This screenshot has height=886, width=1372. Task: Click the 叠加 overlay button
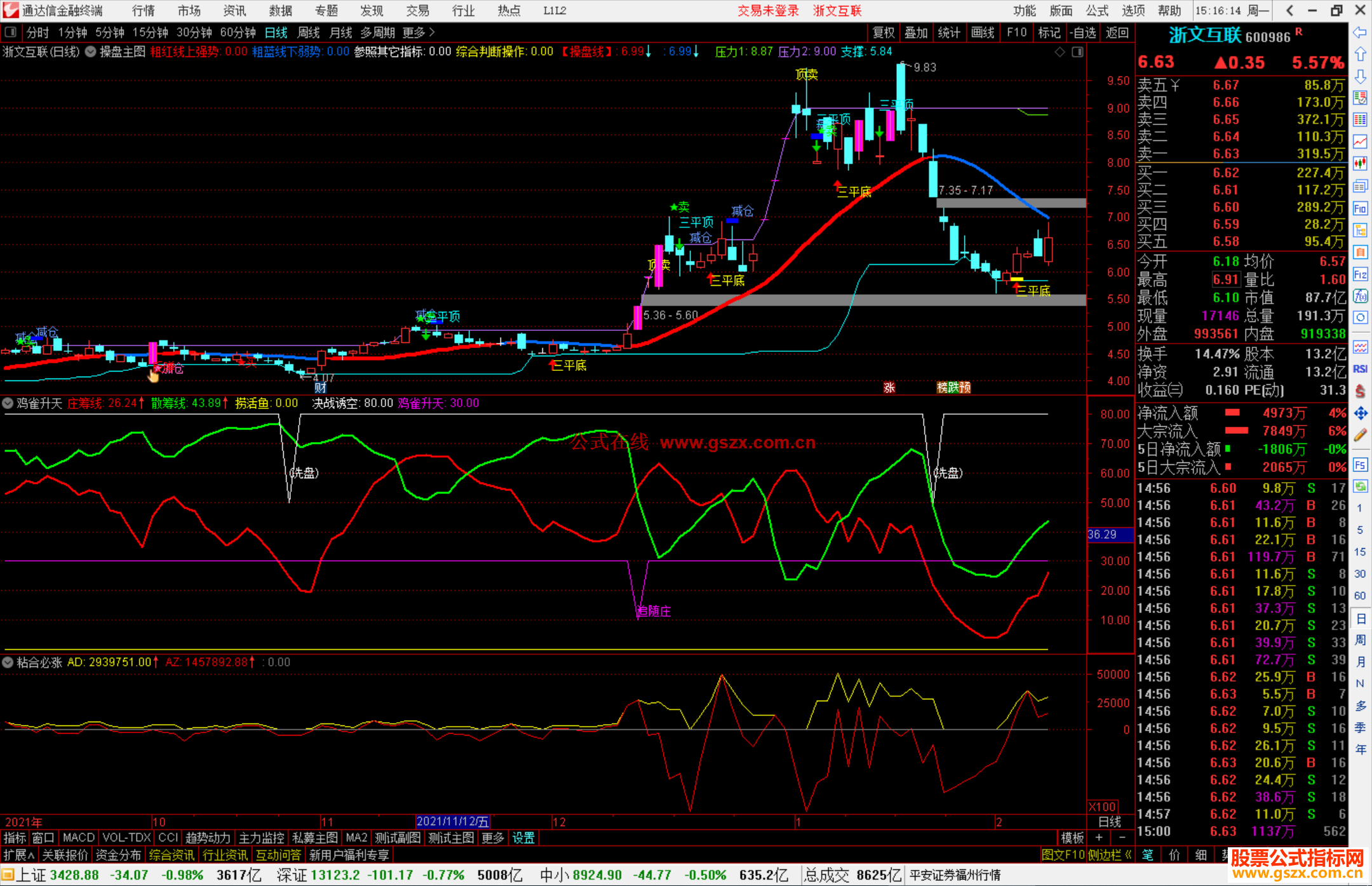pos(916,32)
